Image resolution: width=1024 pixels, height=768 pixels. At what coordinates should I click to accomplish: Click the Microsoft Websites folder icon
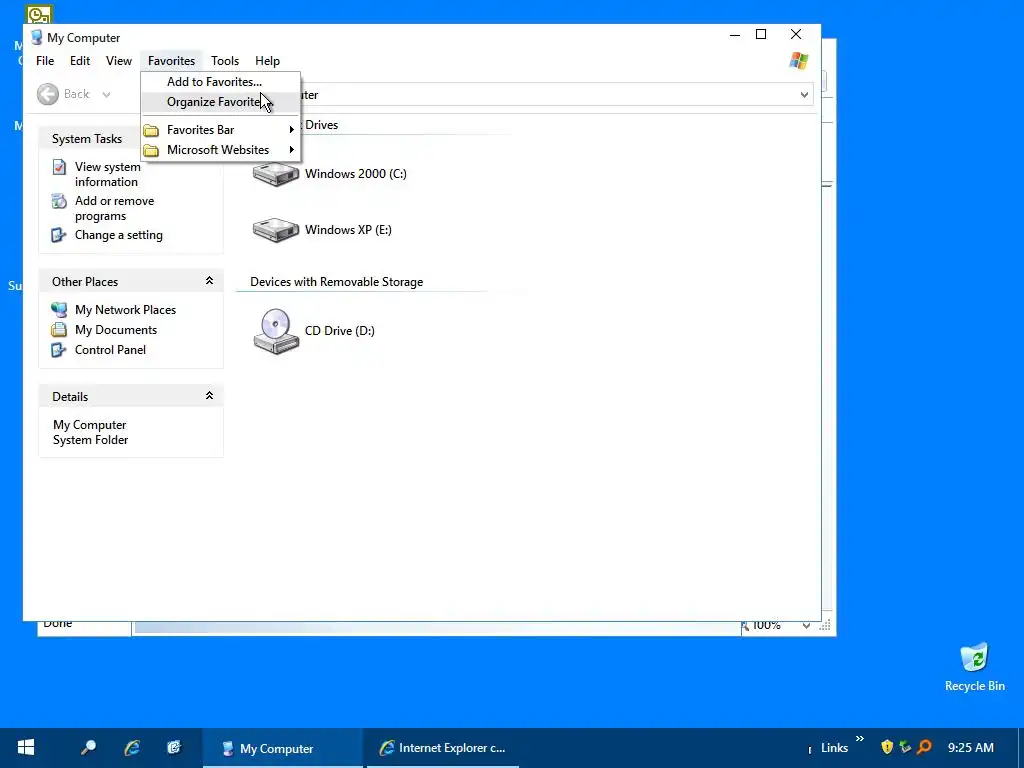click(x=152, y=150)
